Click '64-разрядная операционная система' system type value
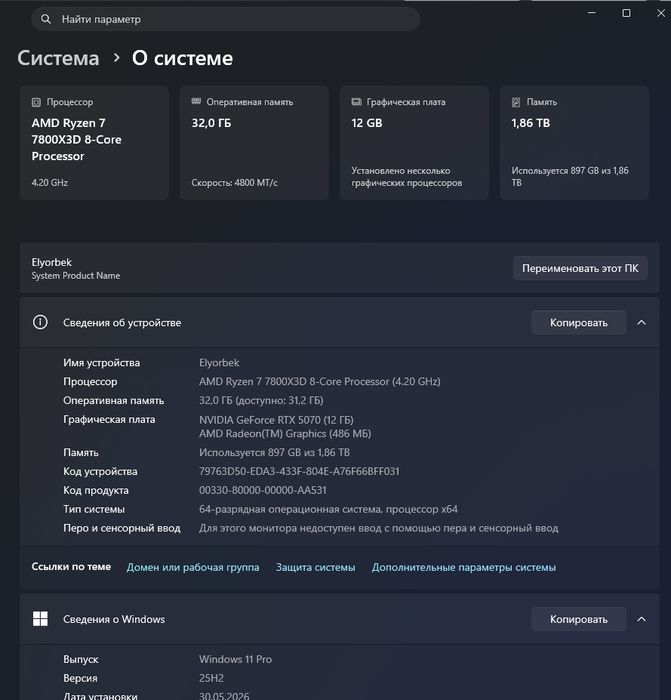671x700 pixels. (328, 509)
